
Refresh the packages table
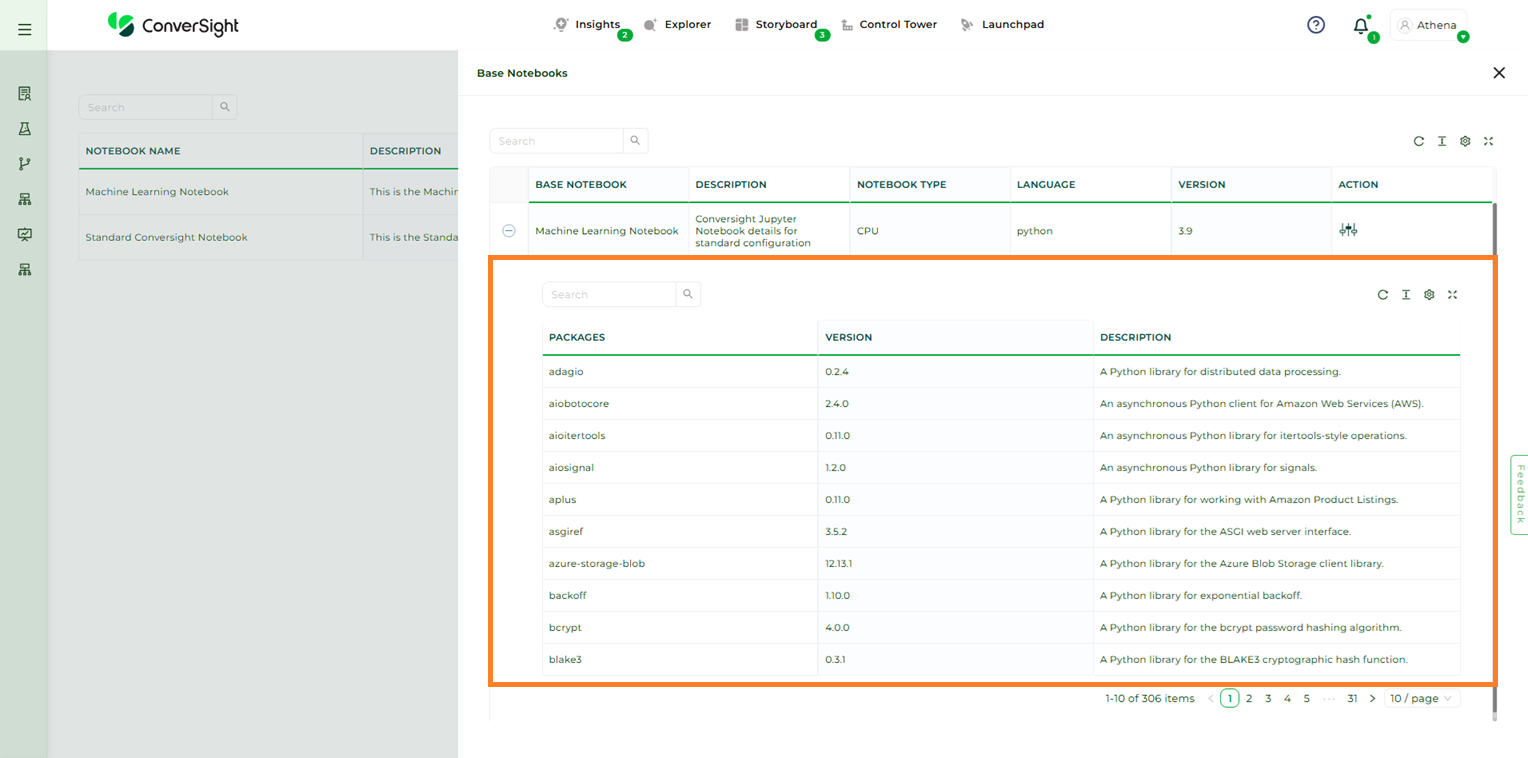[x=1383, y=295]
